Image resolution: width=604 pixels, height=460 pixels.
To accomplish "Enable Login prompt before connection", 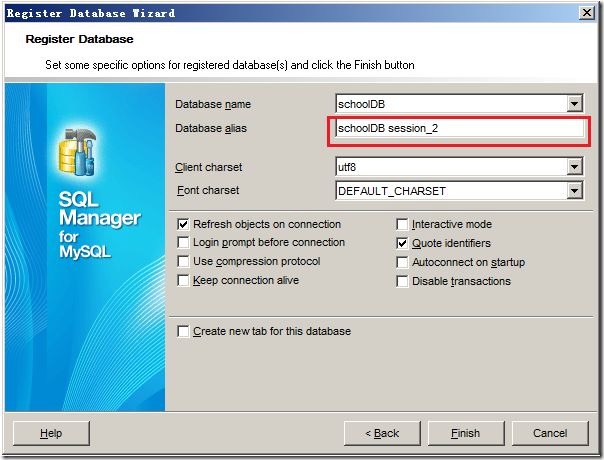I will (183, 243).
